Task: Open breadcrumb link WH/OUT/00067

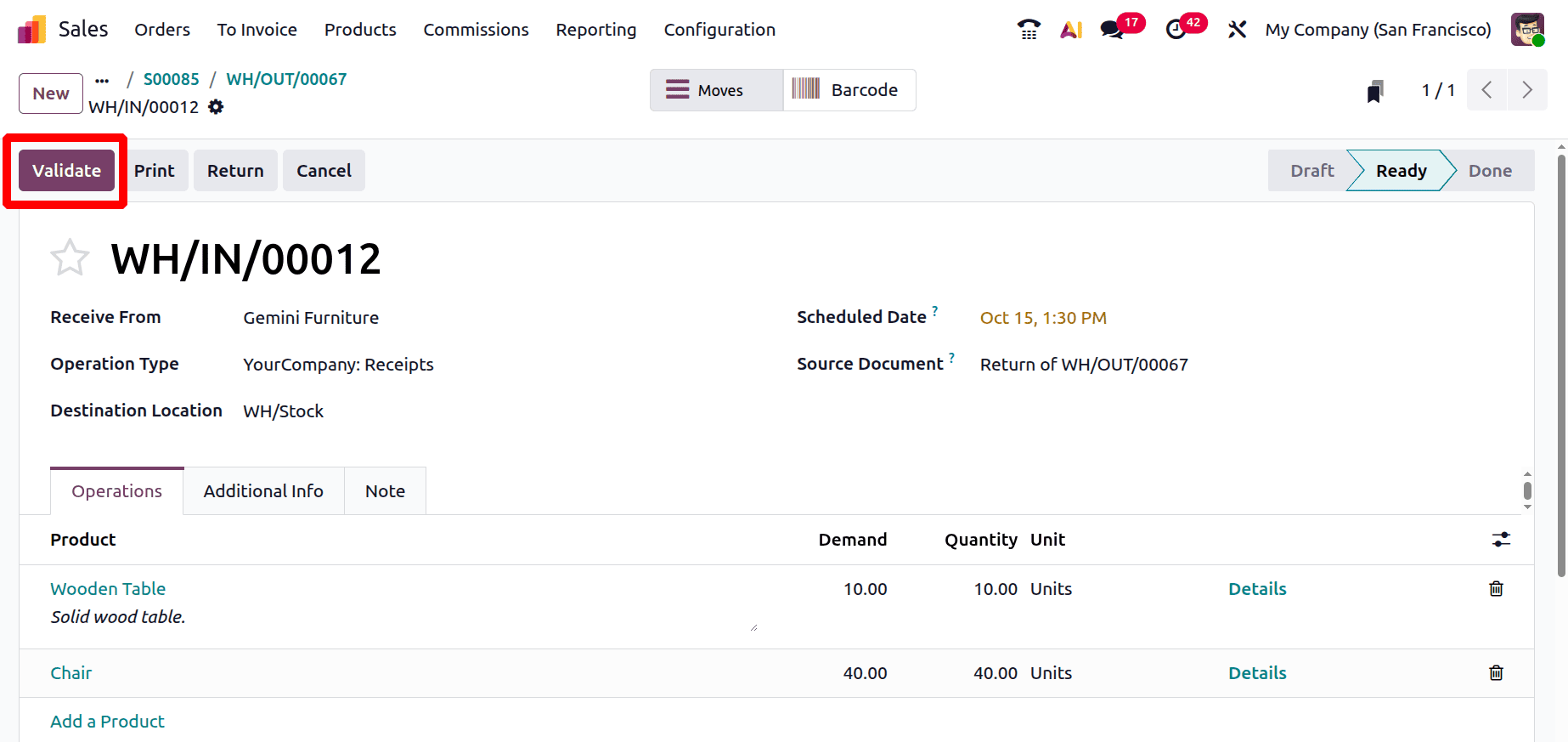Action: point(286,79)
